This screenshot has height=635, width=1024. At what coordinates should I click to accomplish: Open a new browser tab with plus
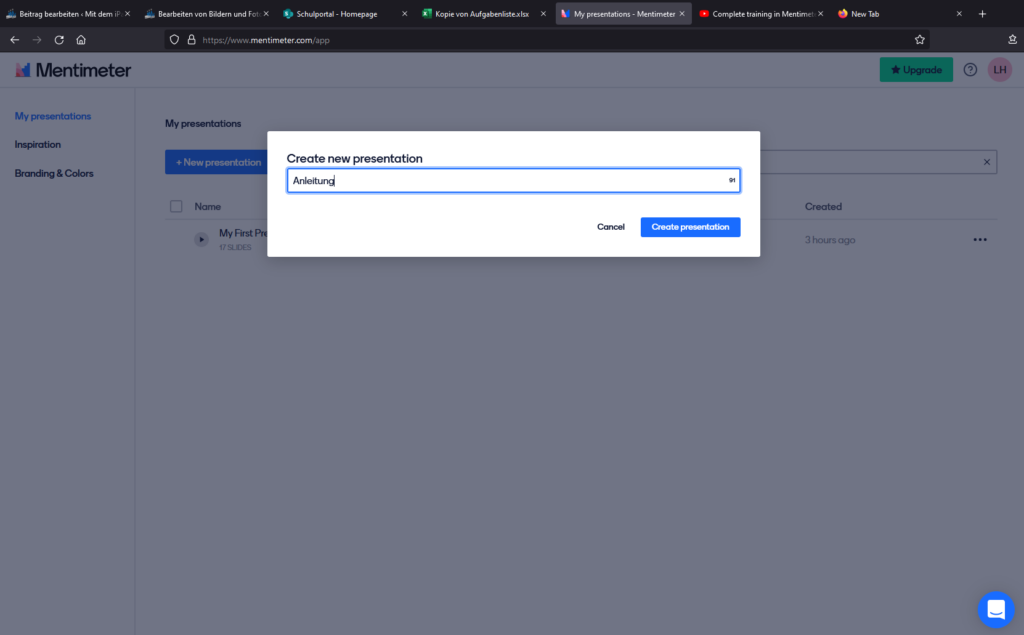(982, 14)
